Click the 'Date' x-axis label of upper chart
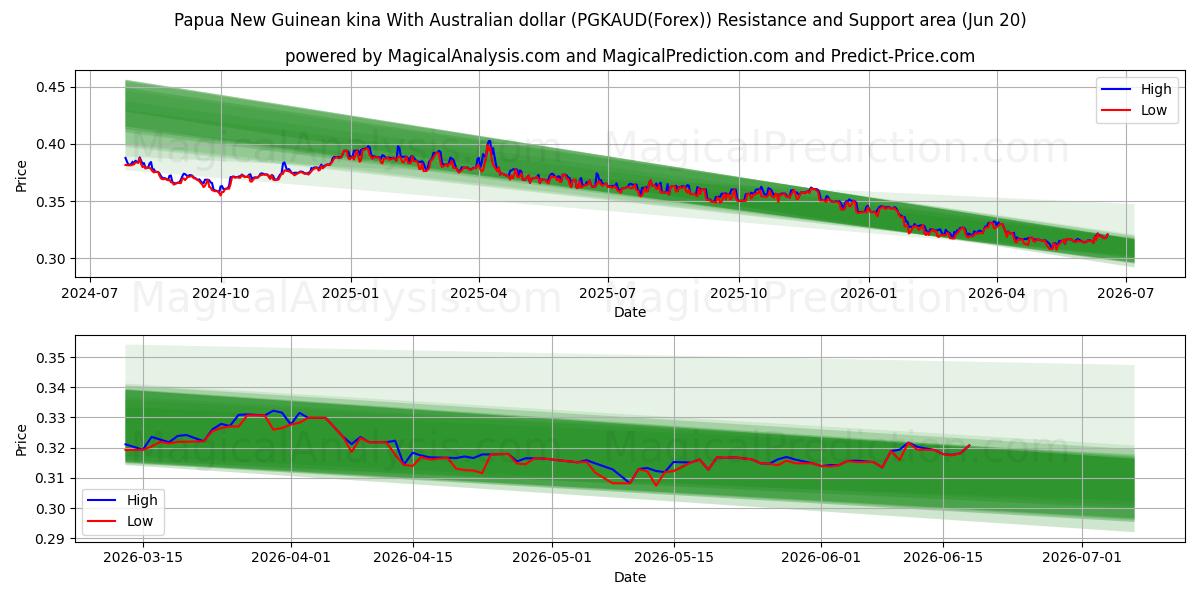1200x600 pixels. [x=630, y=312]
